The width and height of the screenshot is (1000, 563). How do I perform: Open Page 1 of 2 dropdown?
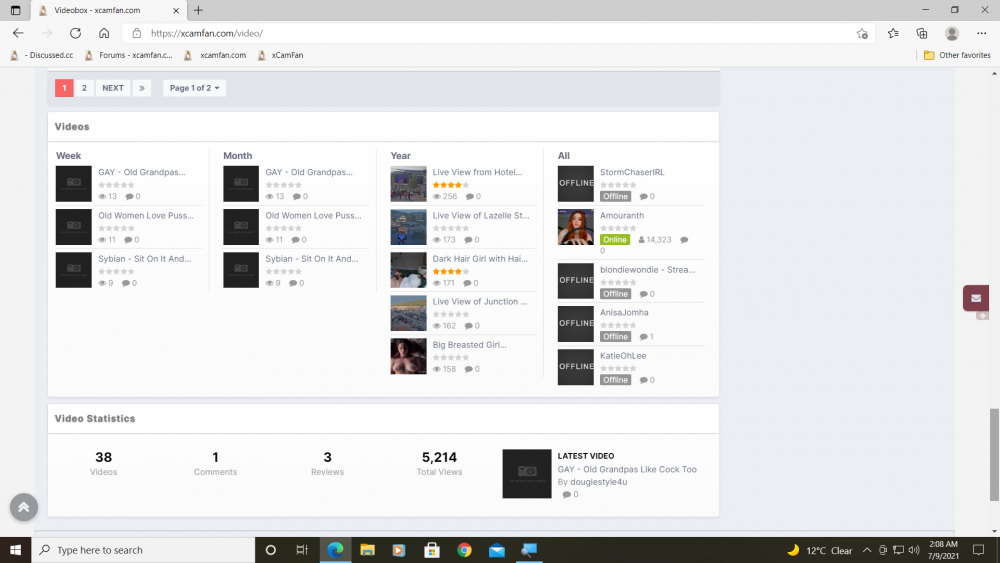pos(195,88)
